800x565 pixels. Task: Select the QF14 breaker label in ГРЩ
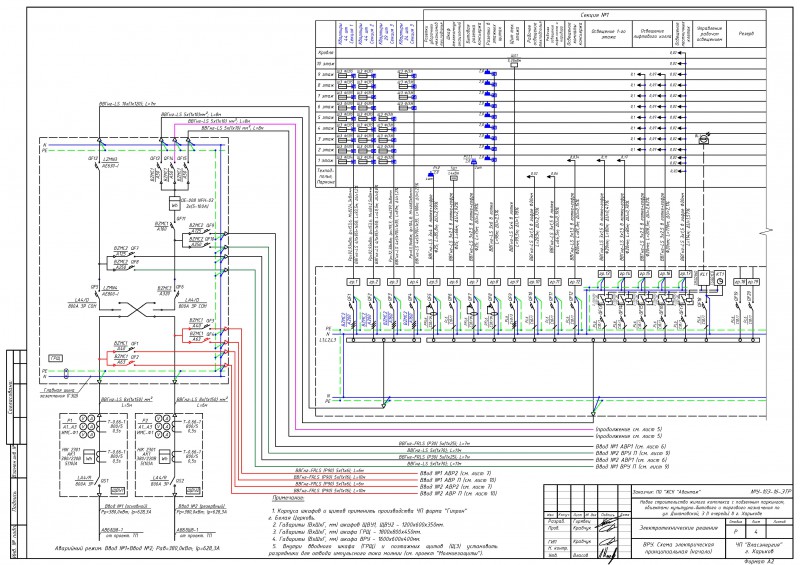[x=168, y=159]
